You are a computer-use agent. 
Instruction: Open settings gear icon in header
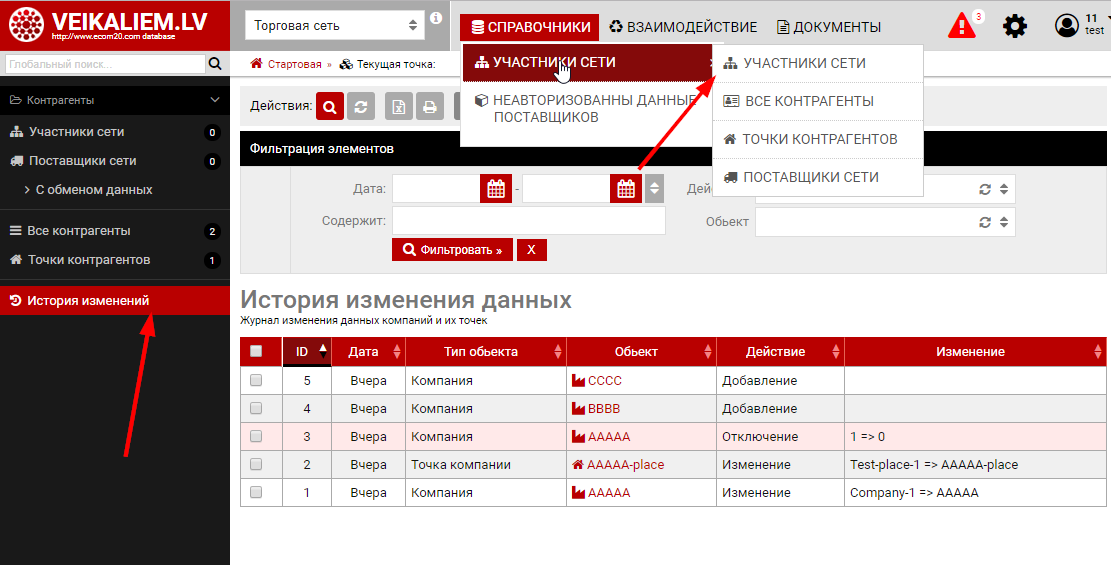[x=1015, y=26]
